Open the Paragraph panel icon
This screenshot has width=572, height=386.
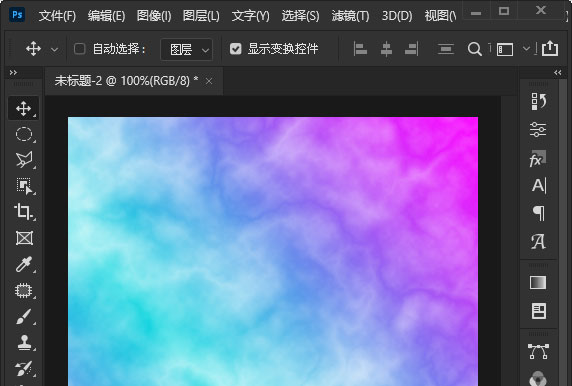pos(539,213)
